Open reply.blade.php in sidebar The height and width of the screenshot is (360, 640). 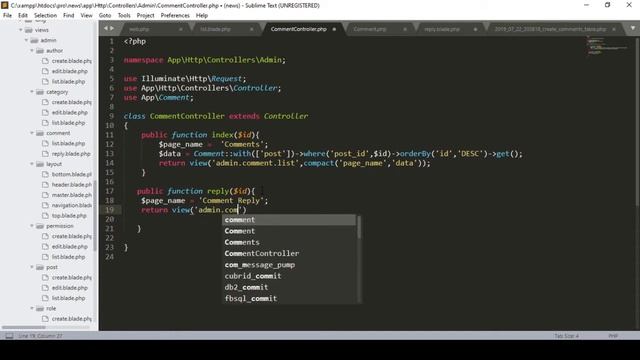point(71,153)
